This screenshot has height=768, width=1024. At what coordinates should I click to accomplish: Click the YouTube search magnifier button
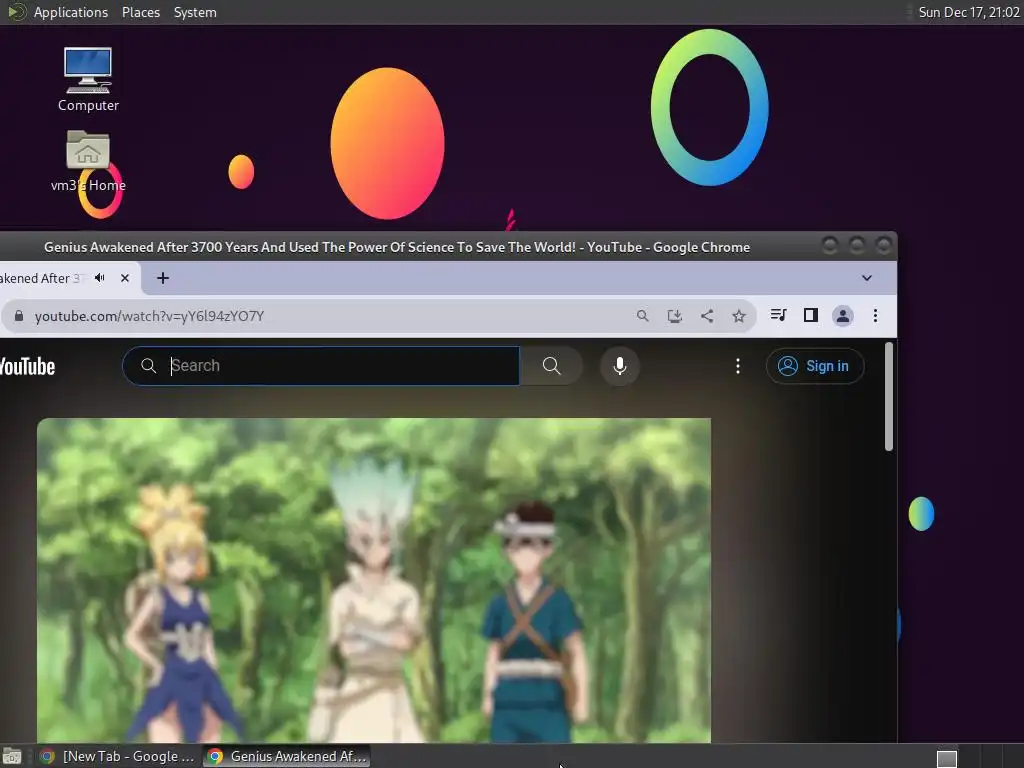[551, 366]
